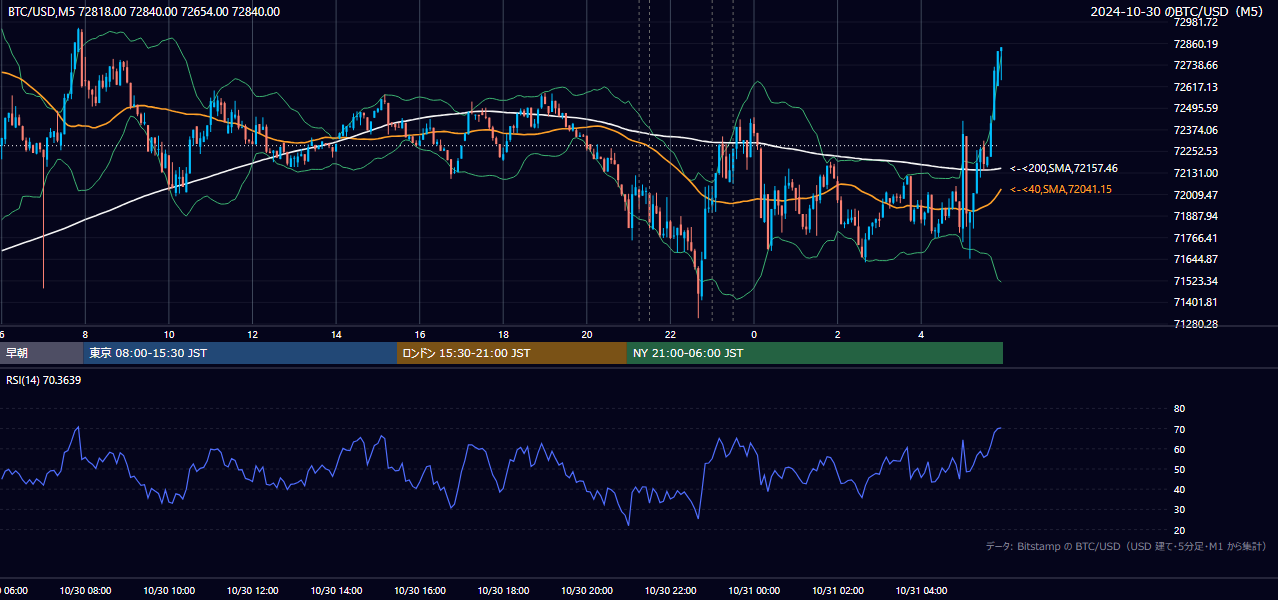The height and width of the screenshot is (600, 1278).
Task: Click price axis value 71887.94
Action: click(x=1196, y=216)
